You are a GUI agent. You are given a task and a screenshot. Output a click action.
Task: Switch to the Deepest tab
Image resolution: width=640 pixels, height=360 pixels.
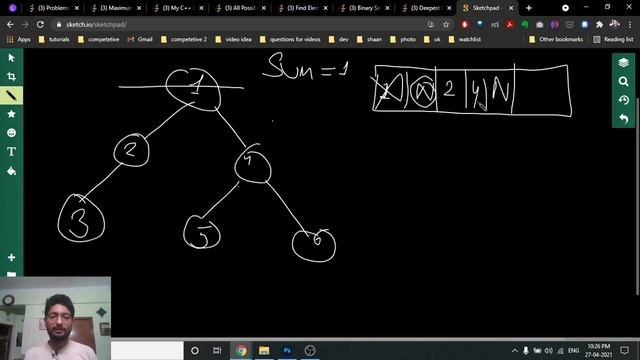coord(427,8)
